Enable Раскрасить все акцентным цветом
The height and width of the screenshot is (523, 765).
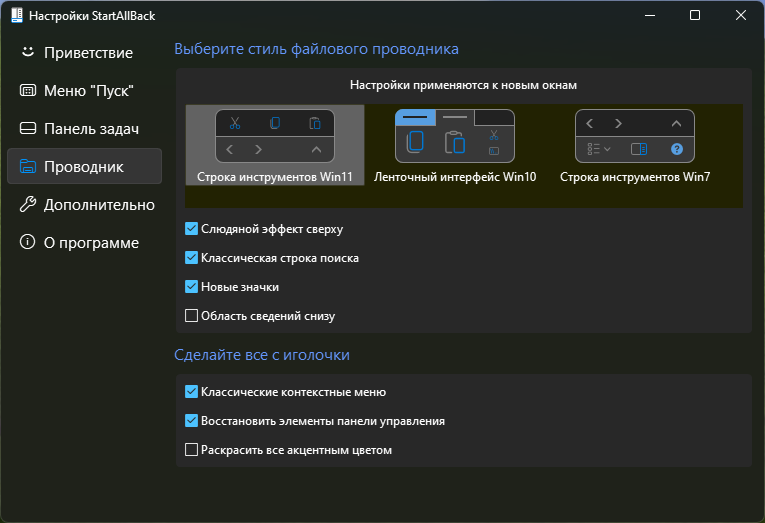(x=192, y=450)
